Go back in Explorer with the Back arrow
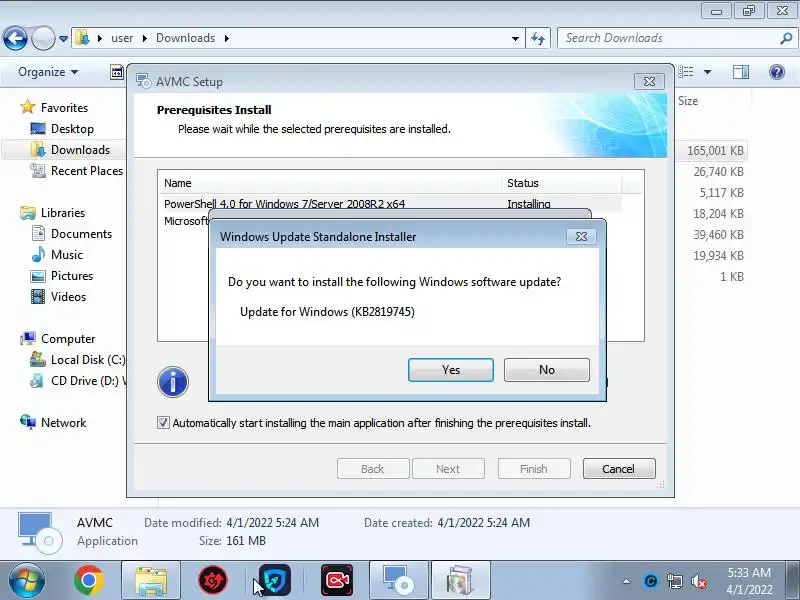Image resolution: width=800 pixels, height=600 pixels. (15, 38)
